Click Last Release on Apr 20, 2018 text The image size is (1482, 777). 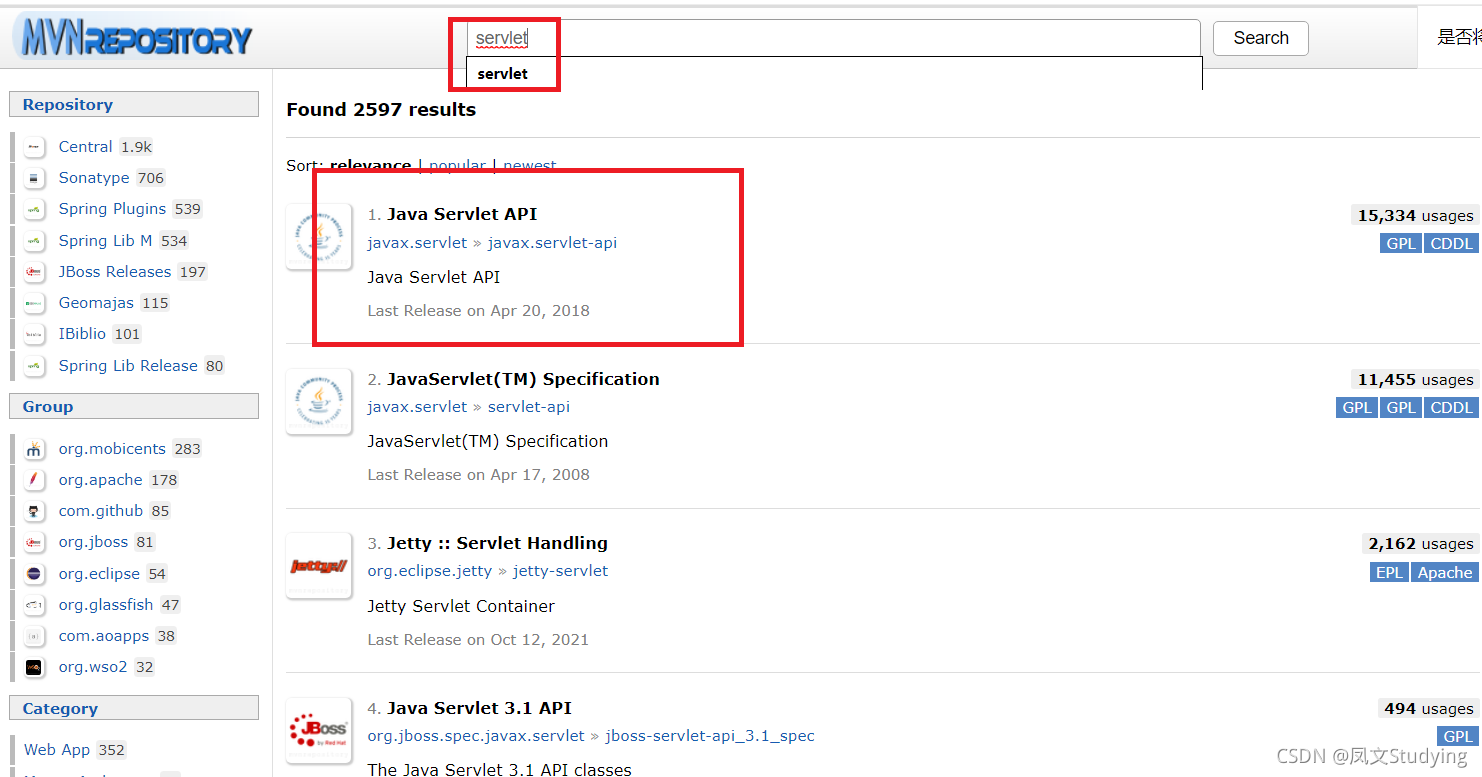pos(478,311)
